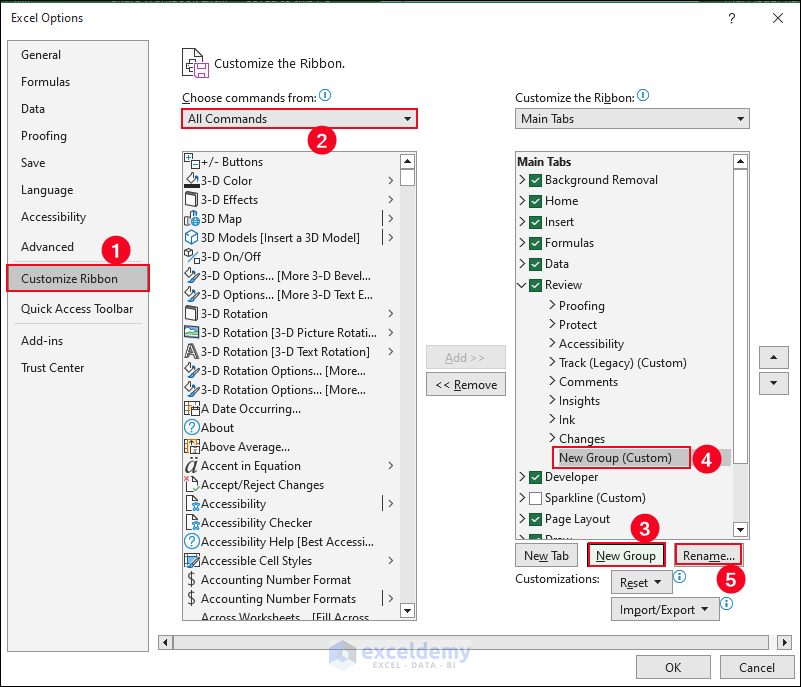Viewport: 801px width, 687px height.
Task: Expand the Protect group
Action: (552, 324)
